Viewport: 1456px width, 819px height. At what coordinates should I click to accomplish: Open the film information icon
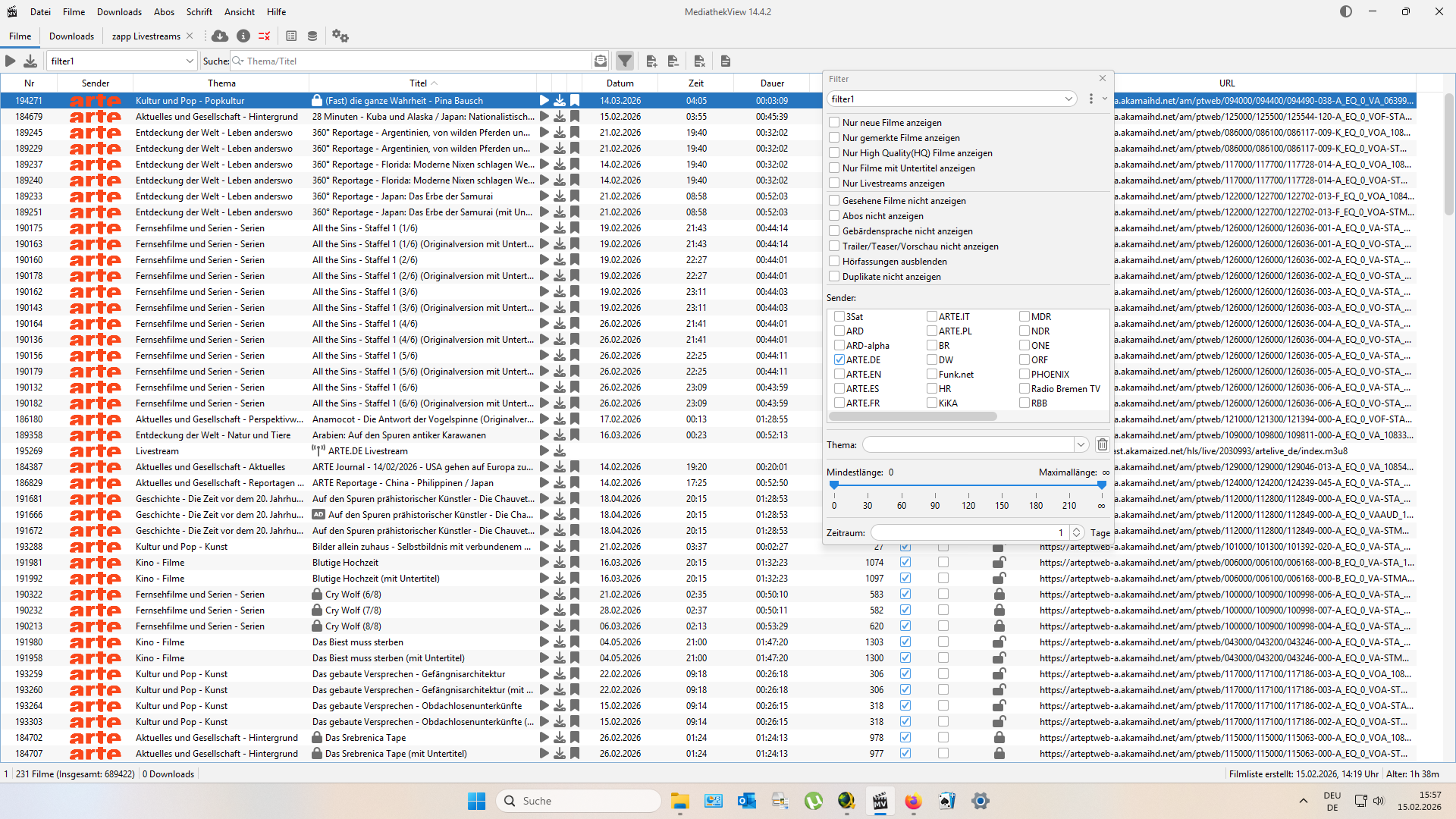point(243,36)
